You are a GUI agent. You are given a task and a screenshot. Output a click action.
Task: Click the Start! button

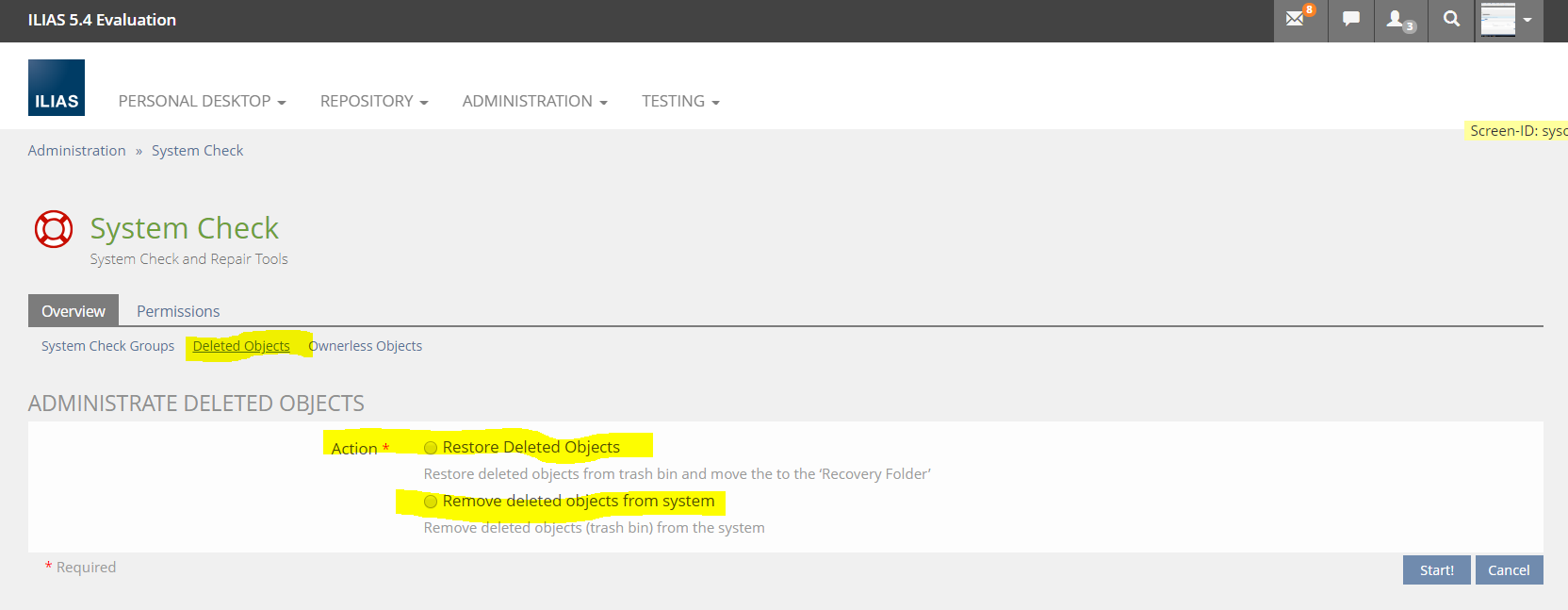(1436, 570)
